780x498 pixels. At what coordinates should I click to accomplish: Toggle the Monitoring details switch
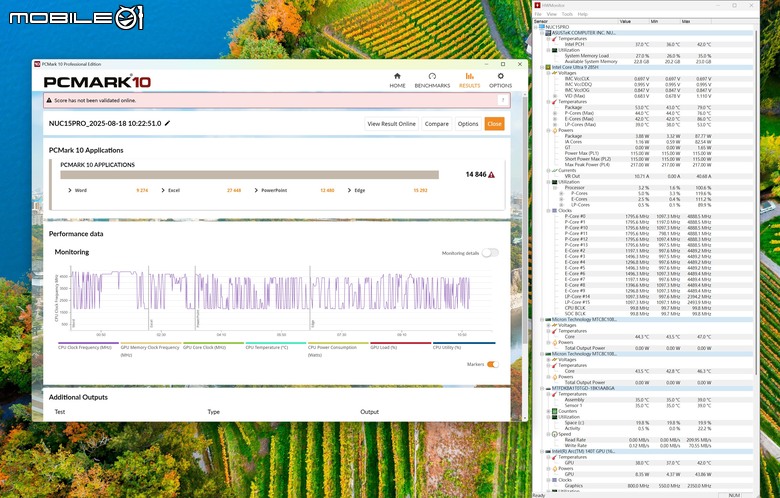coord(489,253)
